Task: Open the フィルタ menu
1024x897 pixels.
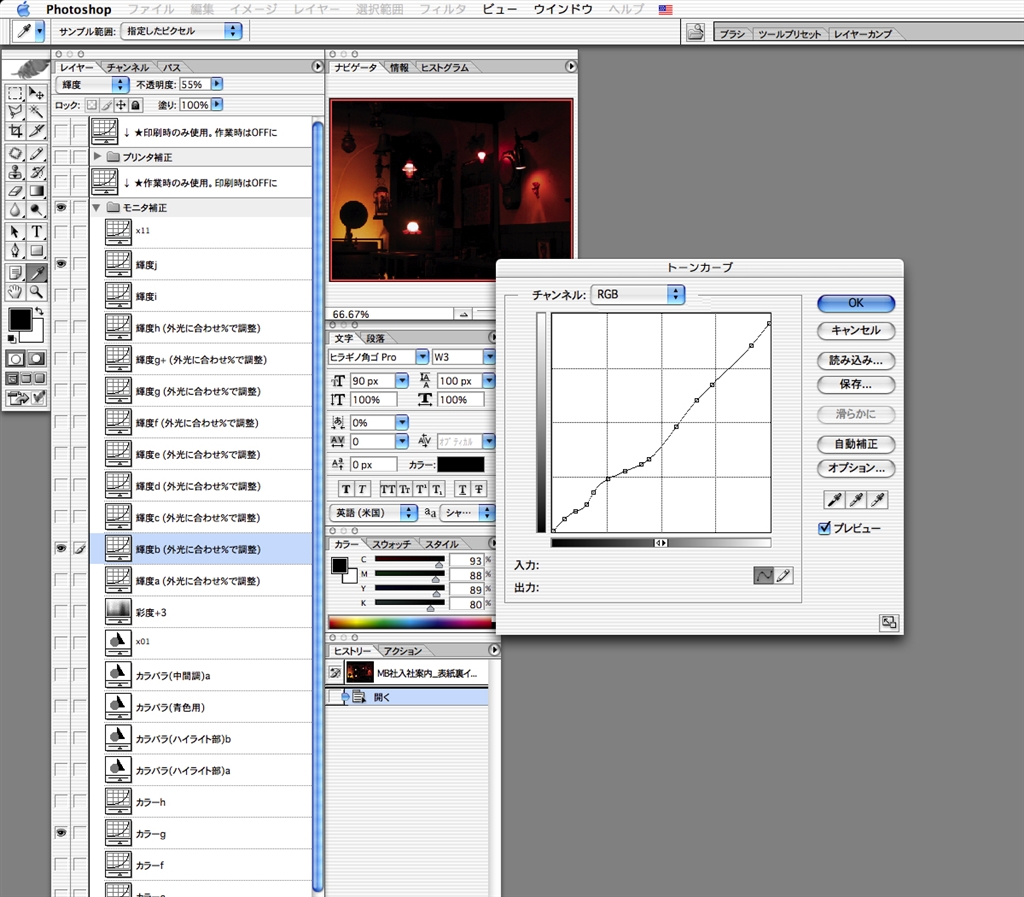Action: pos(441,9)
